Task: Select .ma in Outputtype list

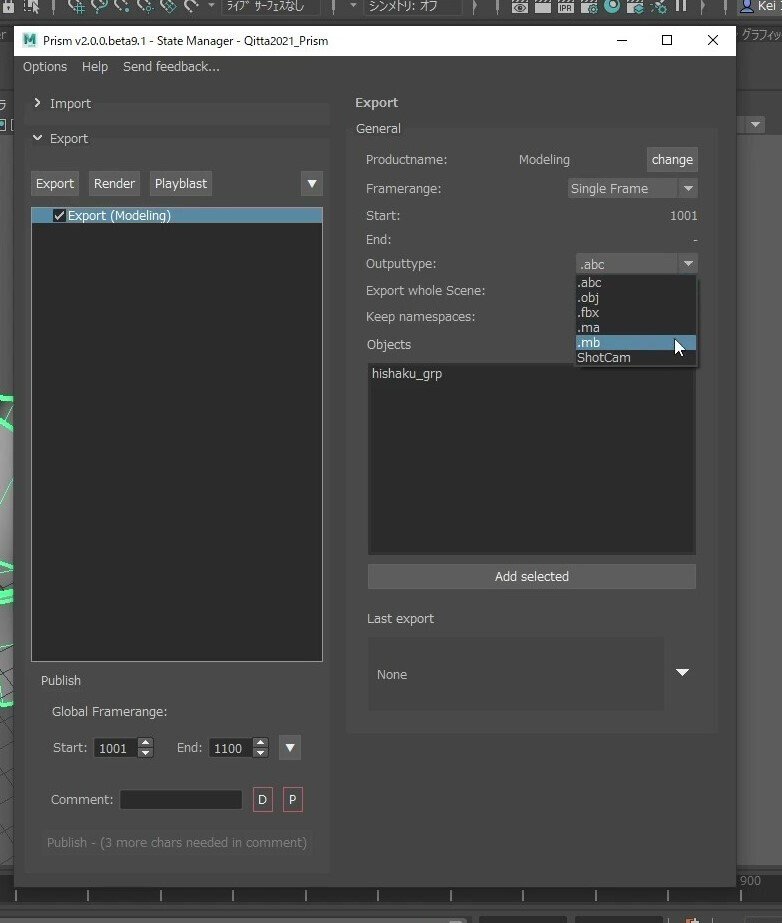Action: click(x=636, y=327)
